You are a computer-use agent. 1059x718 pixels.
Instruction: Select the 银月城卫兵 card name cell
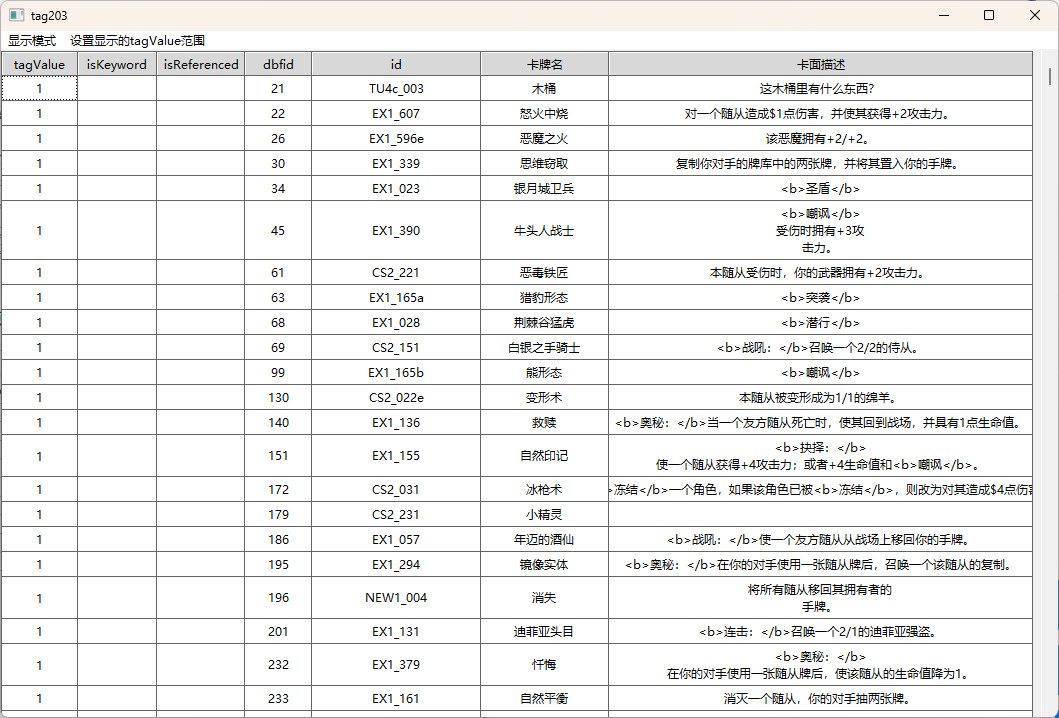544,188
